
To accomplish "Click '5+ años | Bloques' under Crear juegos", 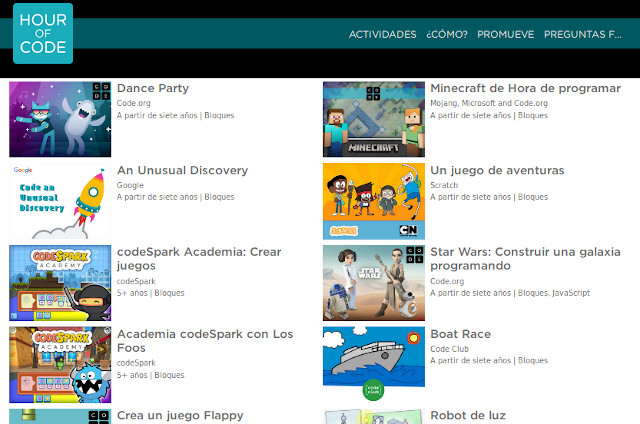I will coord(151,293).
